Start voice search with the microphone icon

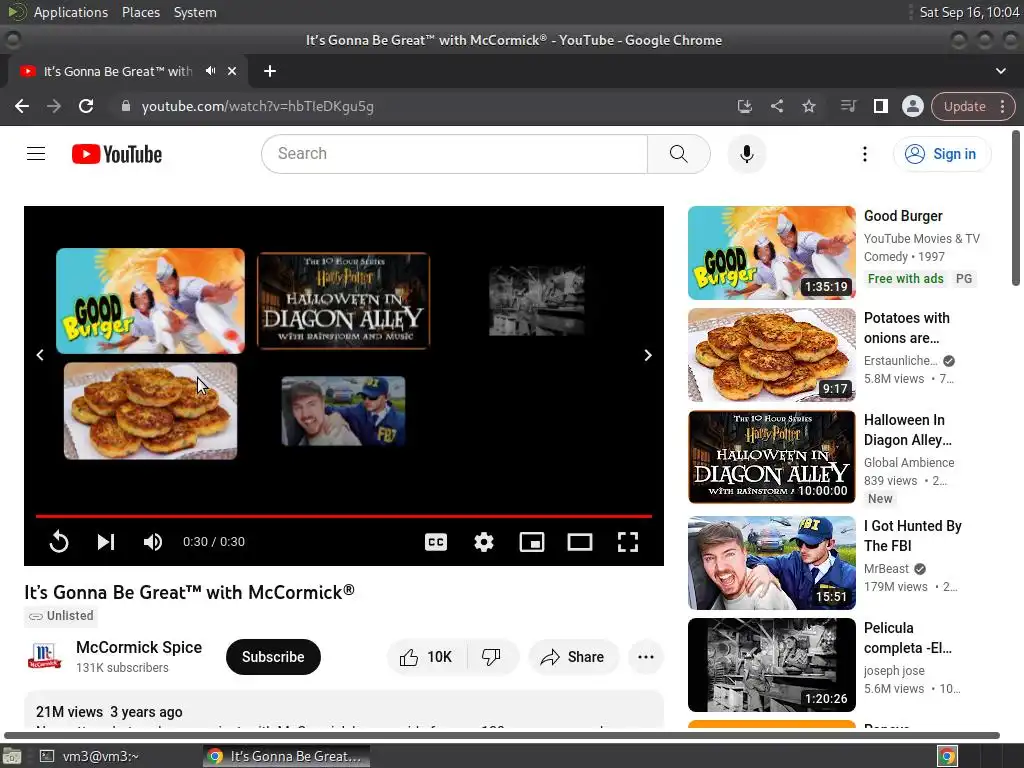[x=746, y=154]
